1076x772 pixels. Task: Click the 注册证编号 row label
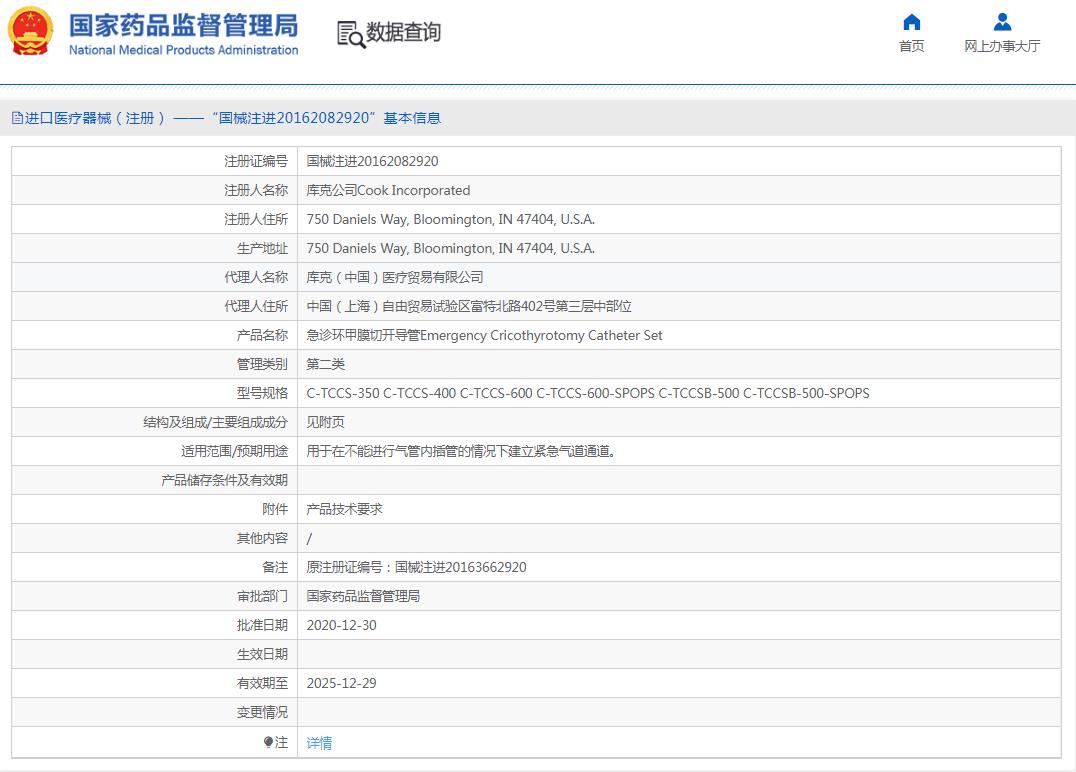(255, 161)
